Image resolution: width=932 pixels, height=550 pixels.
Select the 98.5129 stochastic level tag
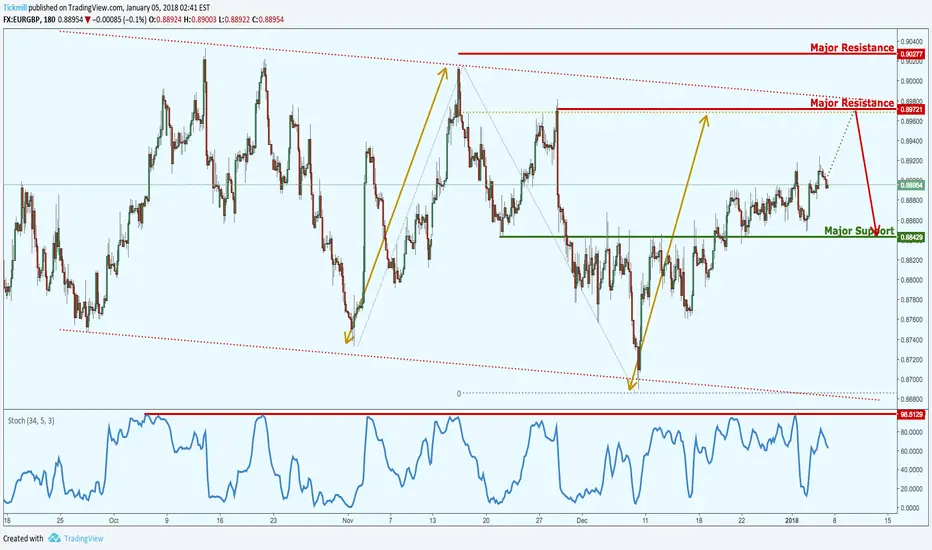click(x=911, y=414)
